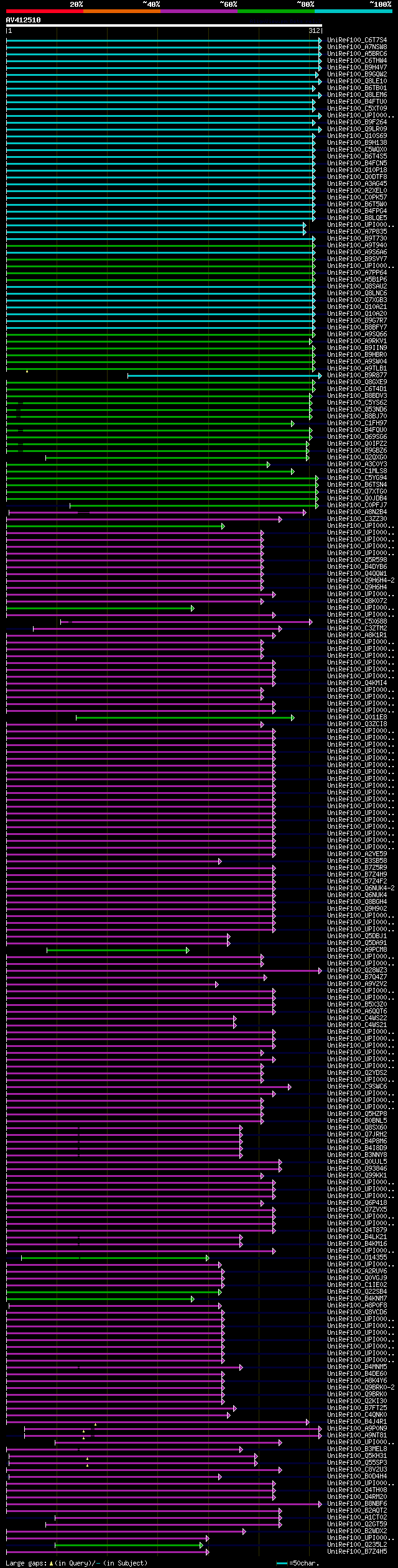
Task: Select the UniRef100_C3ZZ30 label
Action: point(357,519)
